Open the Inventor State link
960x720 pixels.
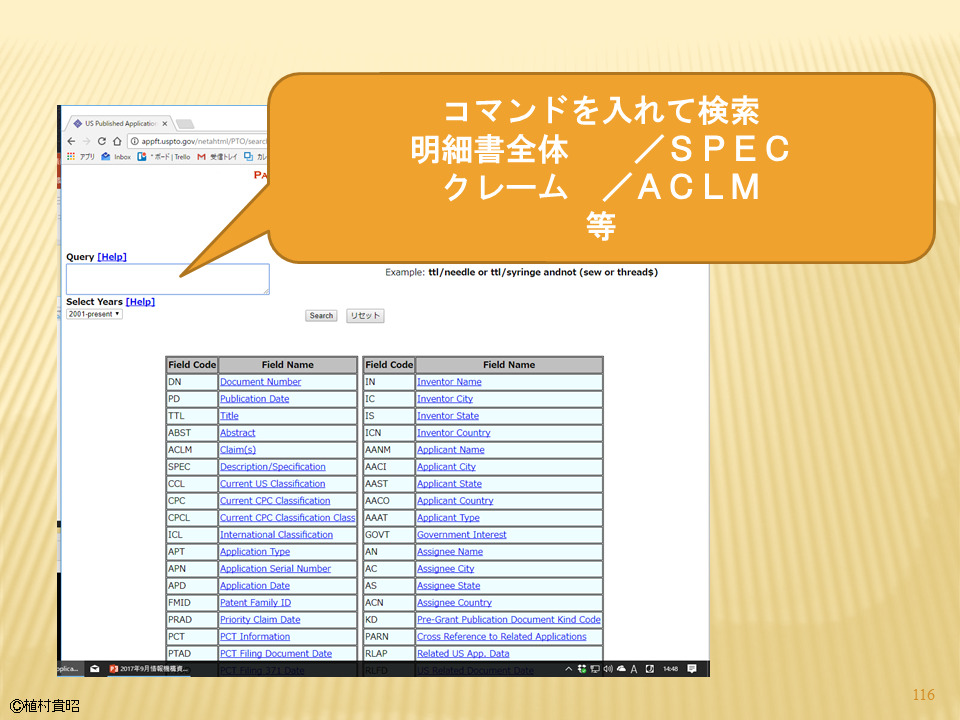click(448, 416)
